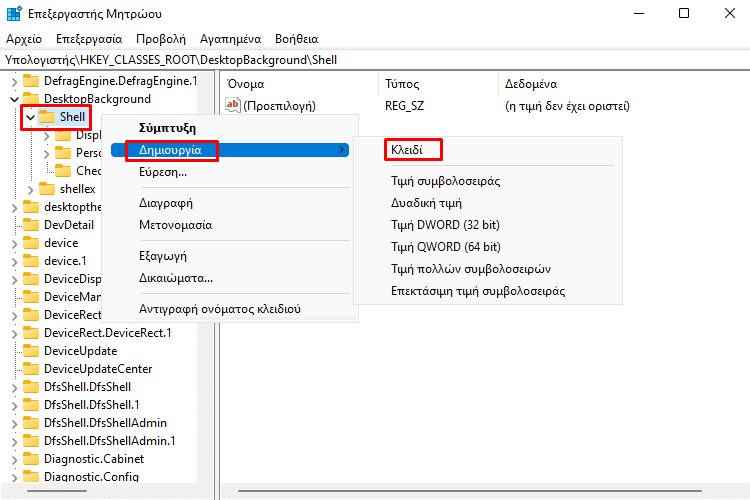
Task: Choose Αντιγραφή ονόματος κλειδιού
Action: coord(230,309)
